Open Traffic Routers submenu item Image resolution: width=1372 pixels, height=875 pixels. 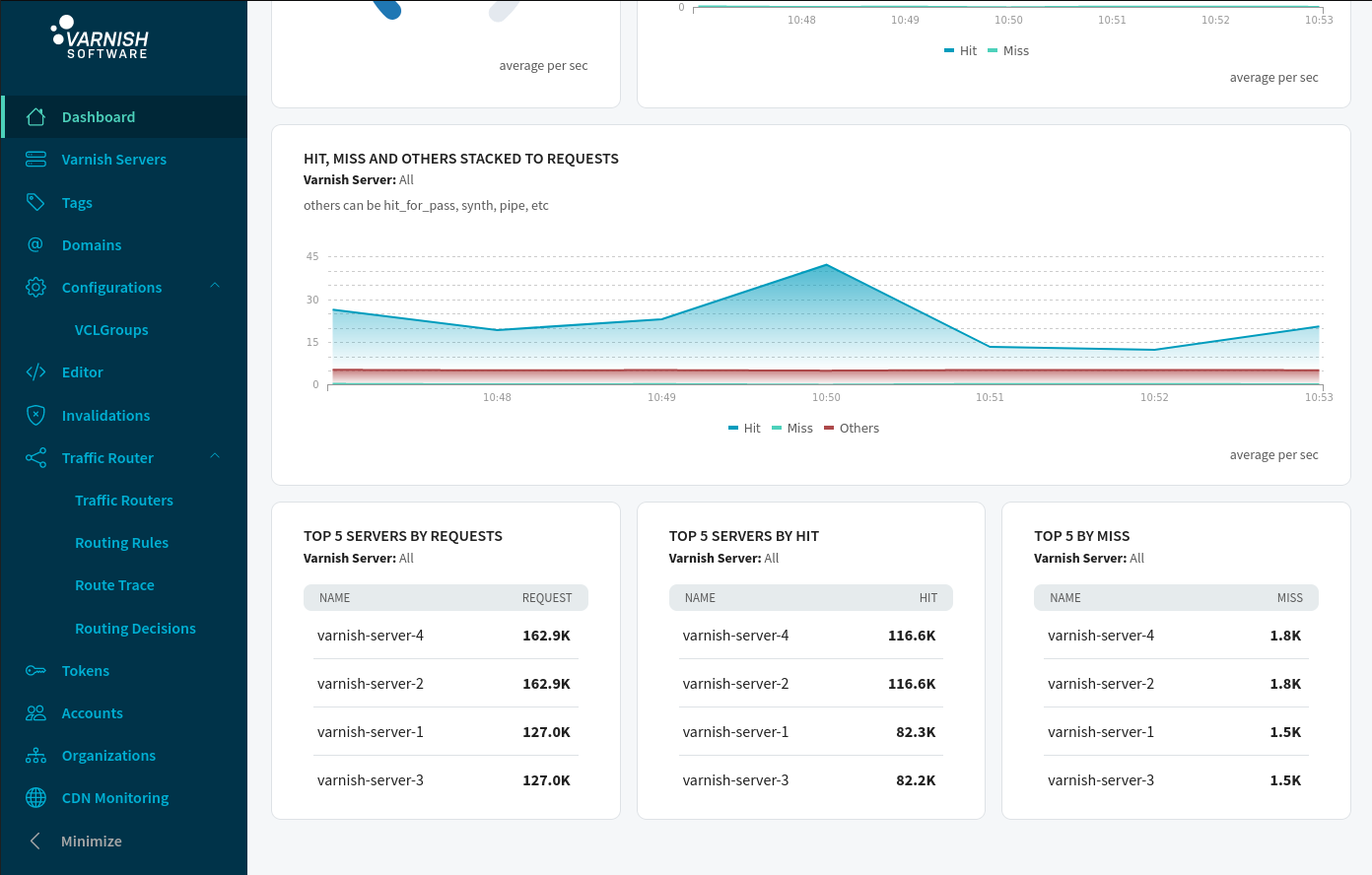124,501
